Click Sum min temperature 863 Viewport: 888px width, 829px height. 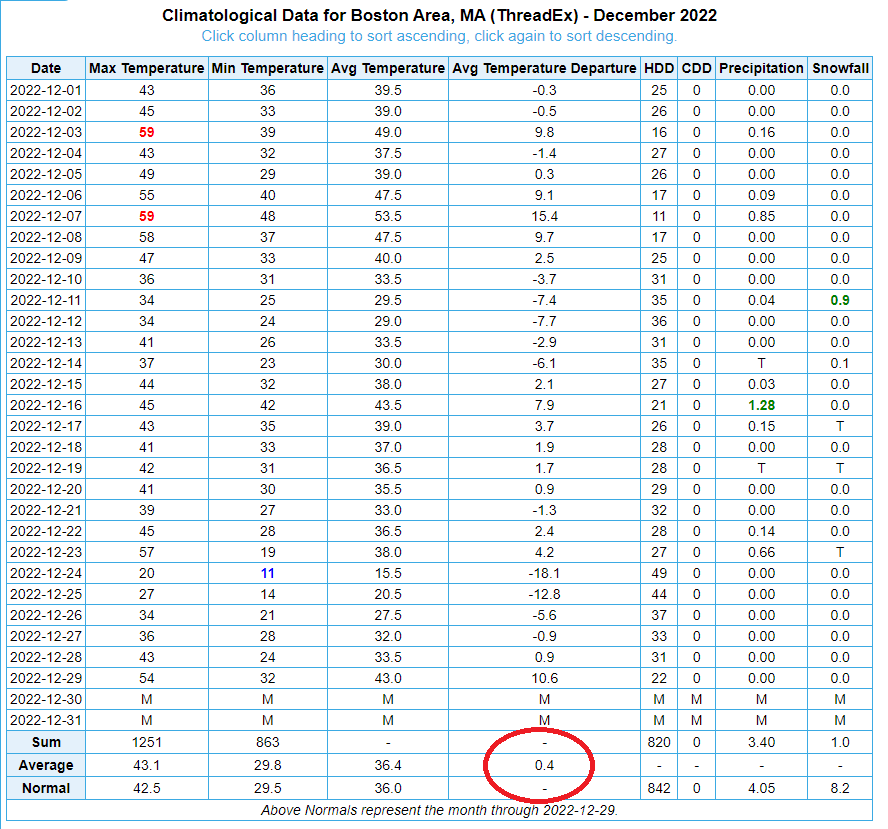[267, 742]
